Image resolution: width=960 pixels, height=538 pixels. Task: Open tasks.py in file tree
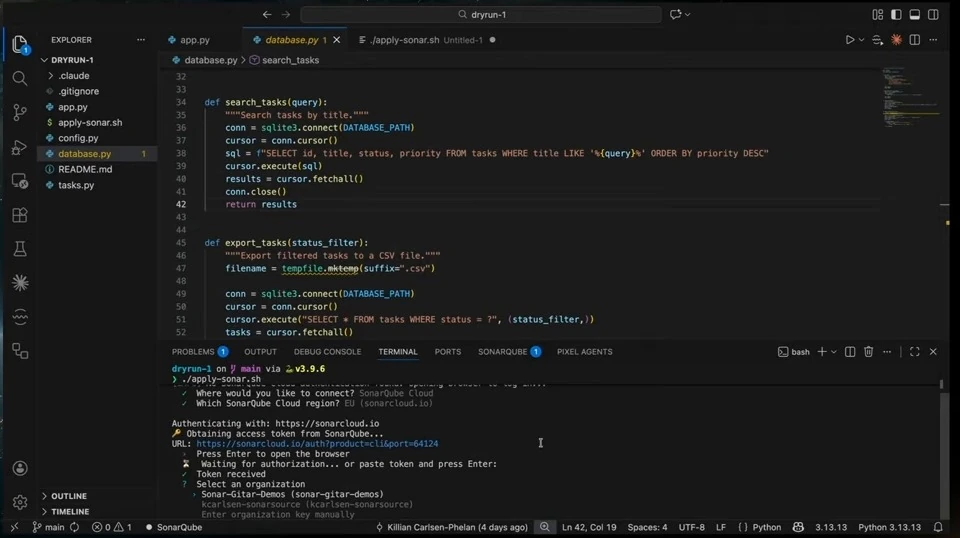point(76,185)
